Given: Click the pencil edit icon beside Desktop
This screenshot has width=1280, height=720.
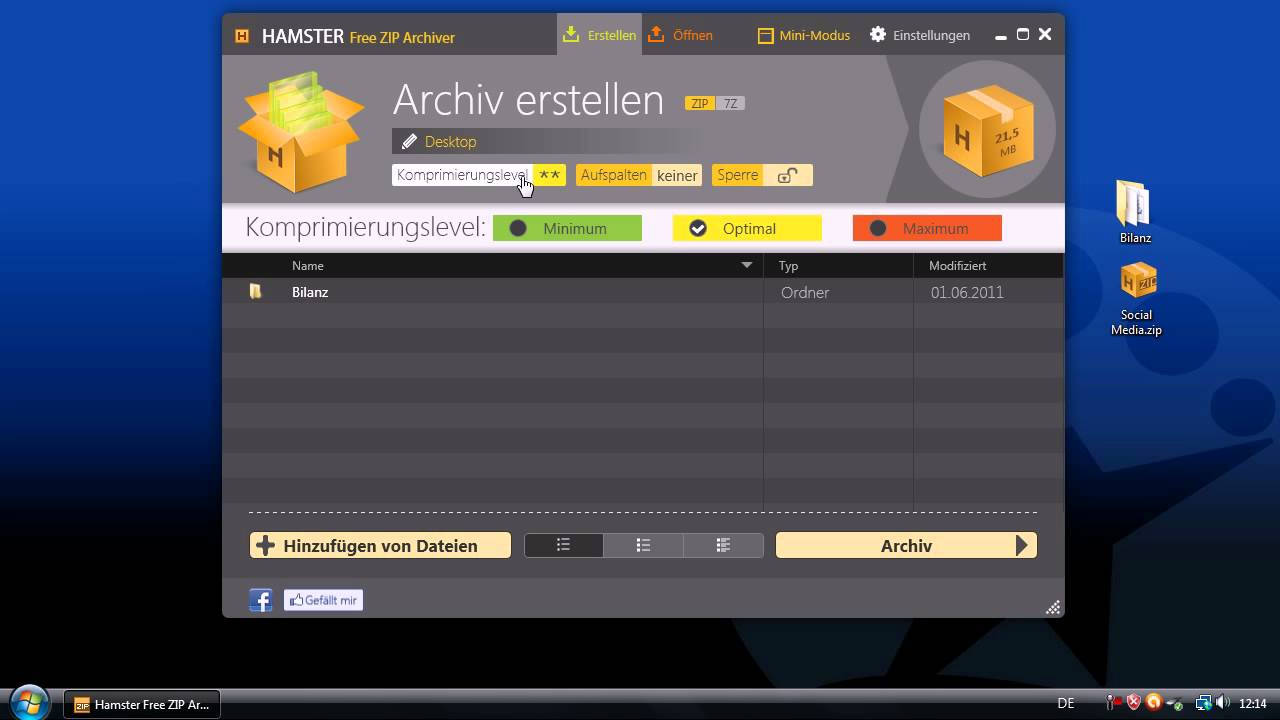Looking at the screenshot, I should pos(409,142).
